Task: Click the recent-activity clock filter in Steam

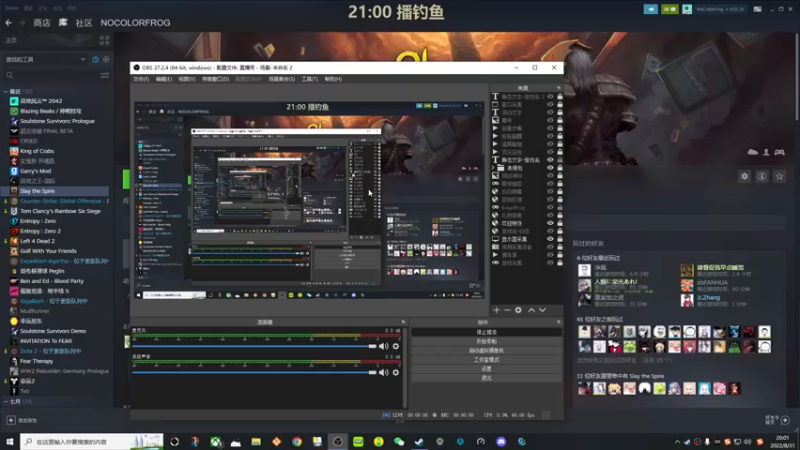Action: coord(95,60)
